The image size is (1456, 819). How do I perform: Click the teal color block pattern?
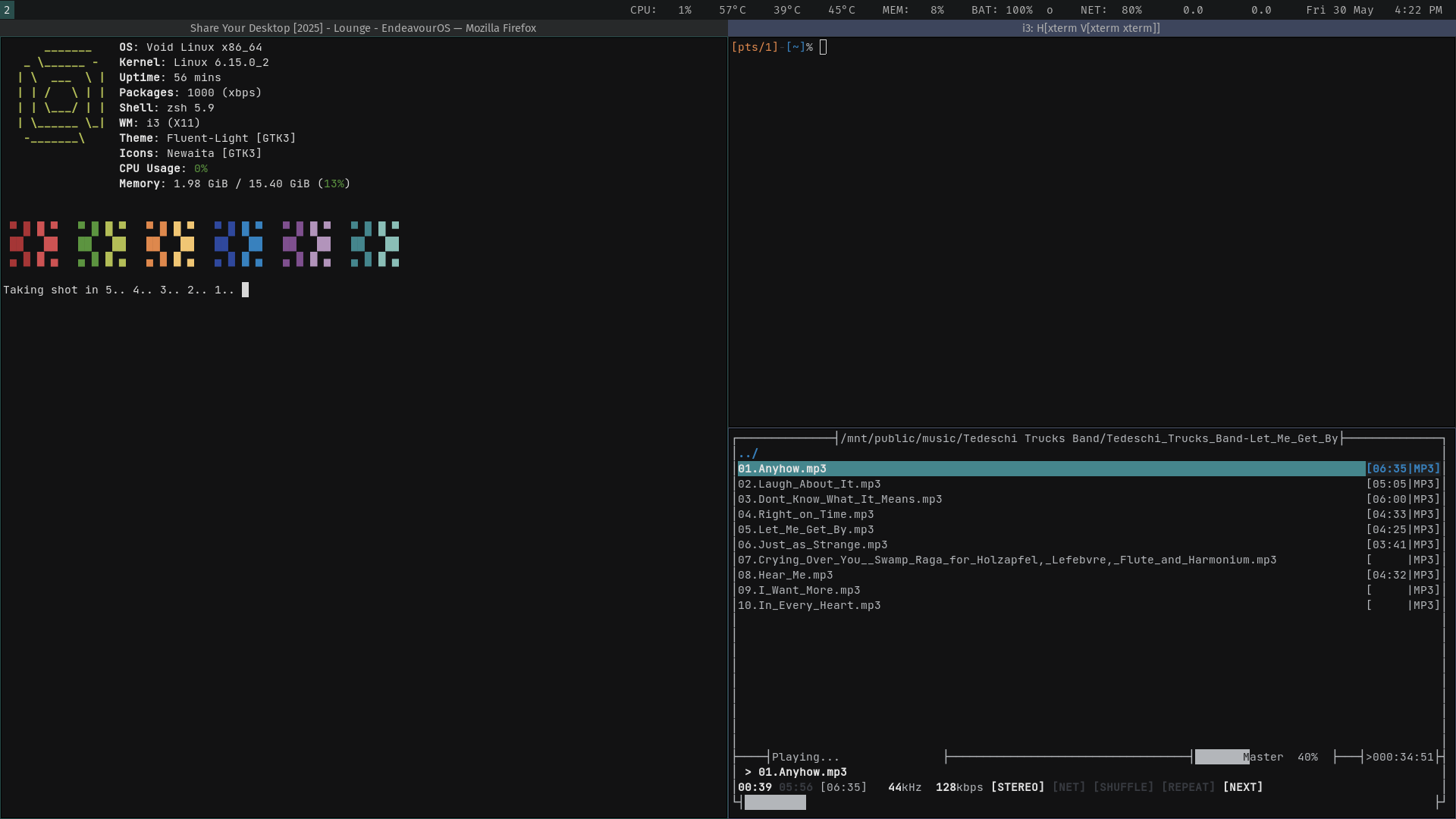[375, 244]
